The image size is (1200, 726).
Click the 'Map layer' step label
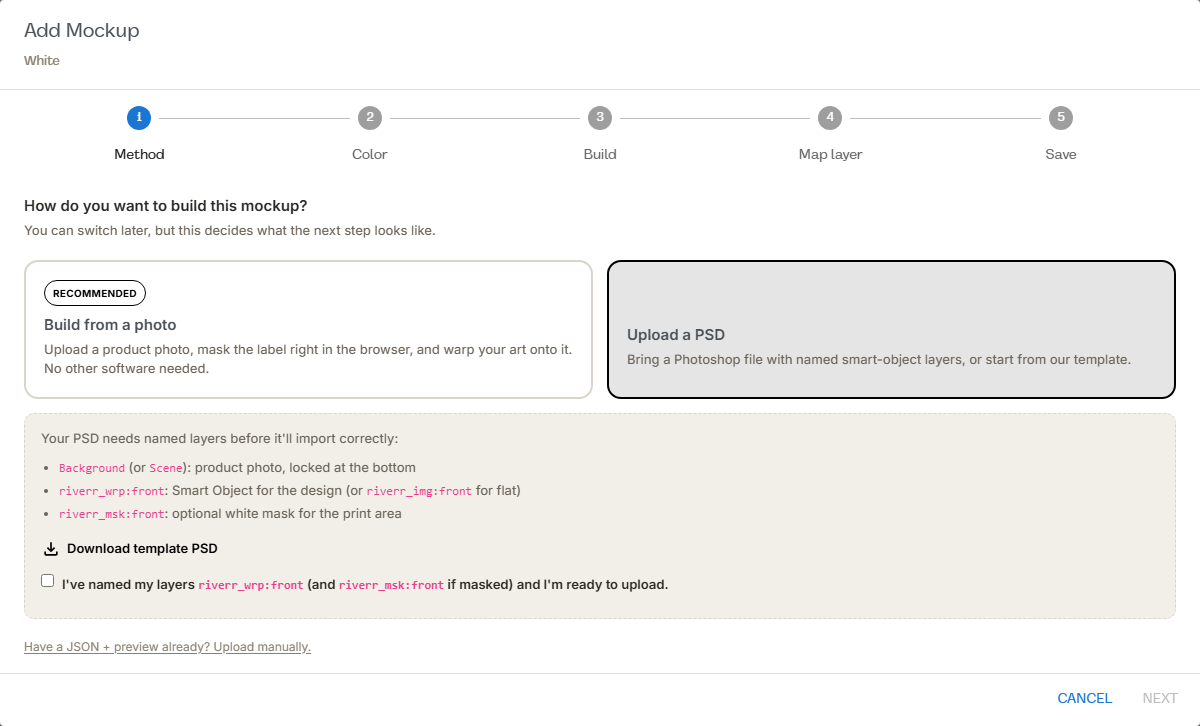(x=830, y=154)
